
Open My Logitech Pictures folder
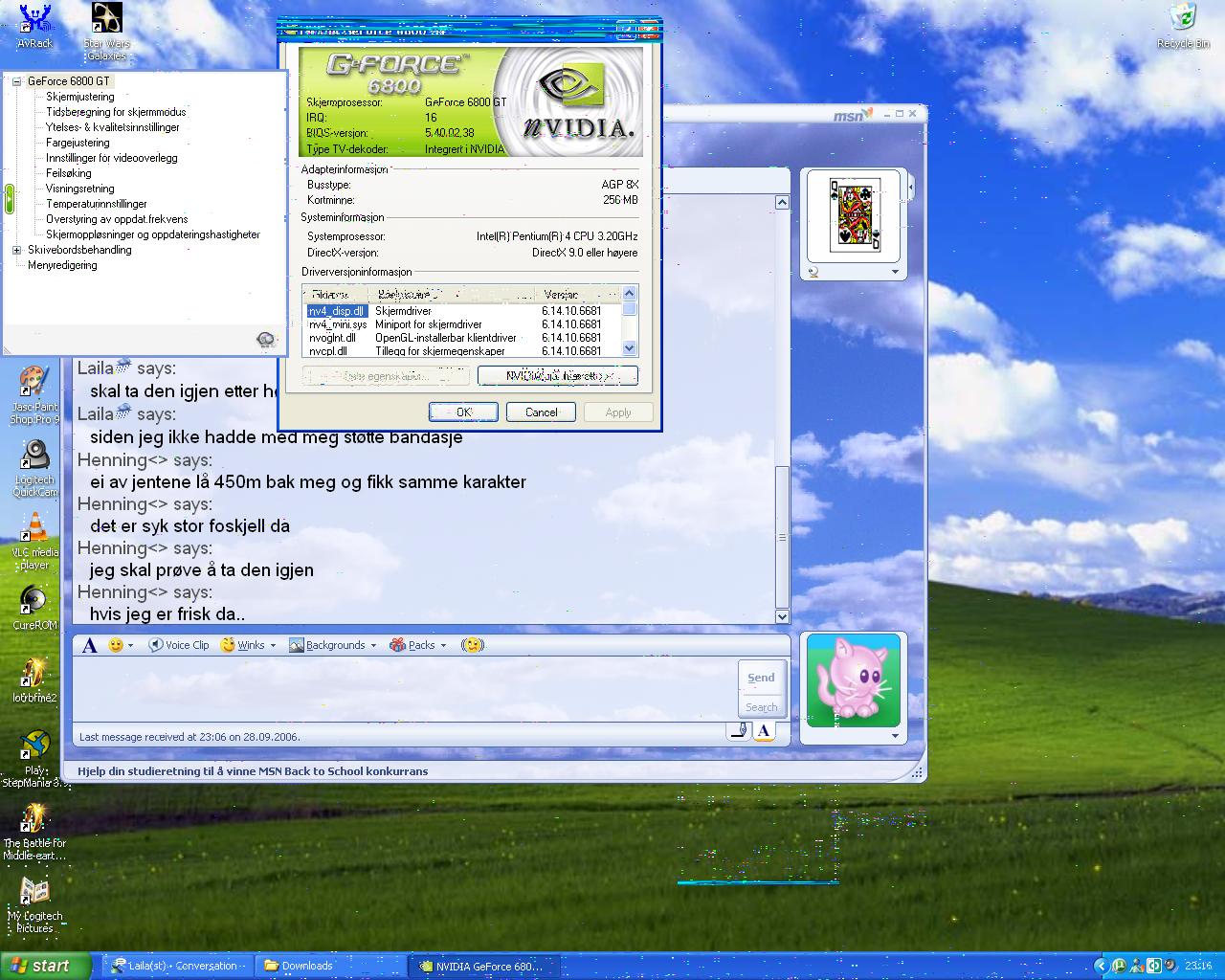point(34,904)
